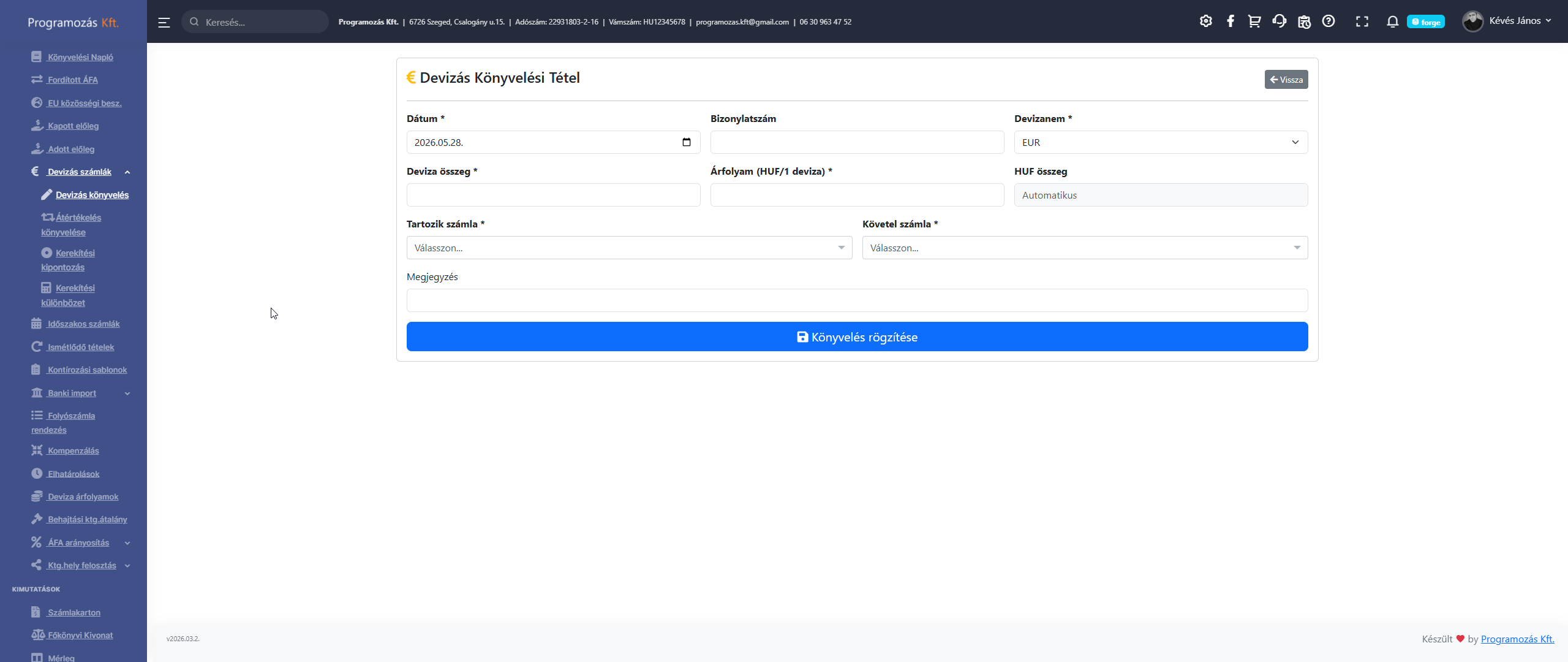Click the Behajtási ktg.átalány gavel icon
This screenshot has height=662, width=1568.
[37, 519]
